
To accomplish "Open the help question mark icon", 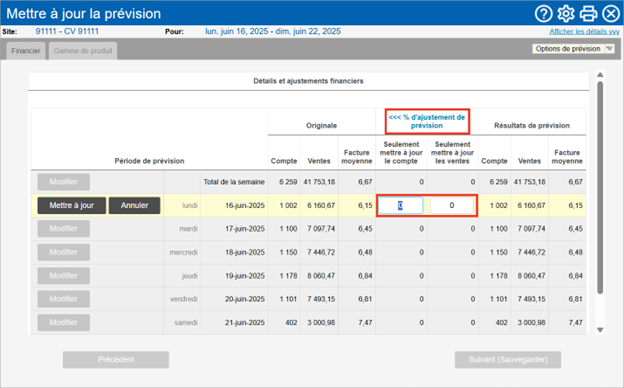I will click(x=543, y=14).
